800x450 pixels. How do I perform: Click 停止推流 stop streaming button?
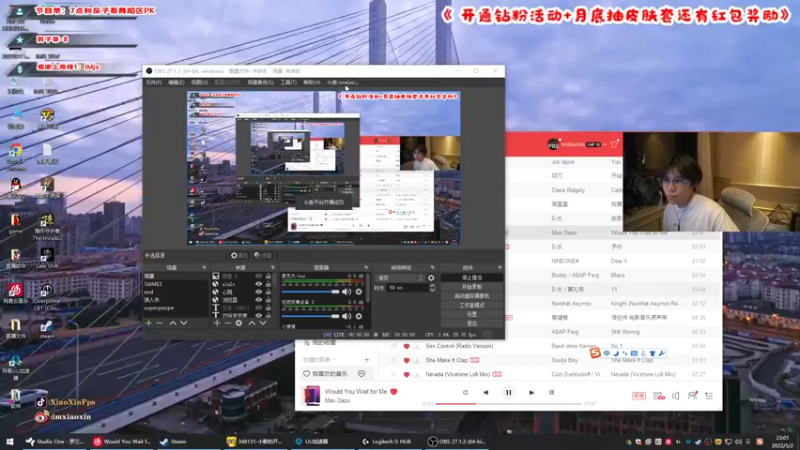click(471, 278)
